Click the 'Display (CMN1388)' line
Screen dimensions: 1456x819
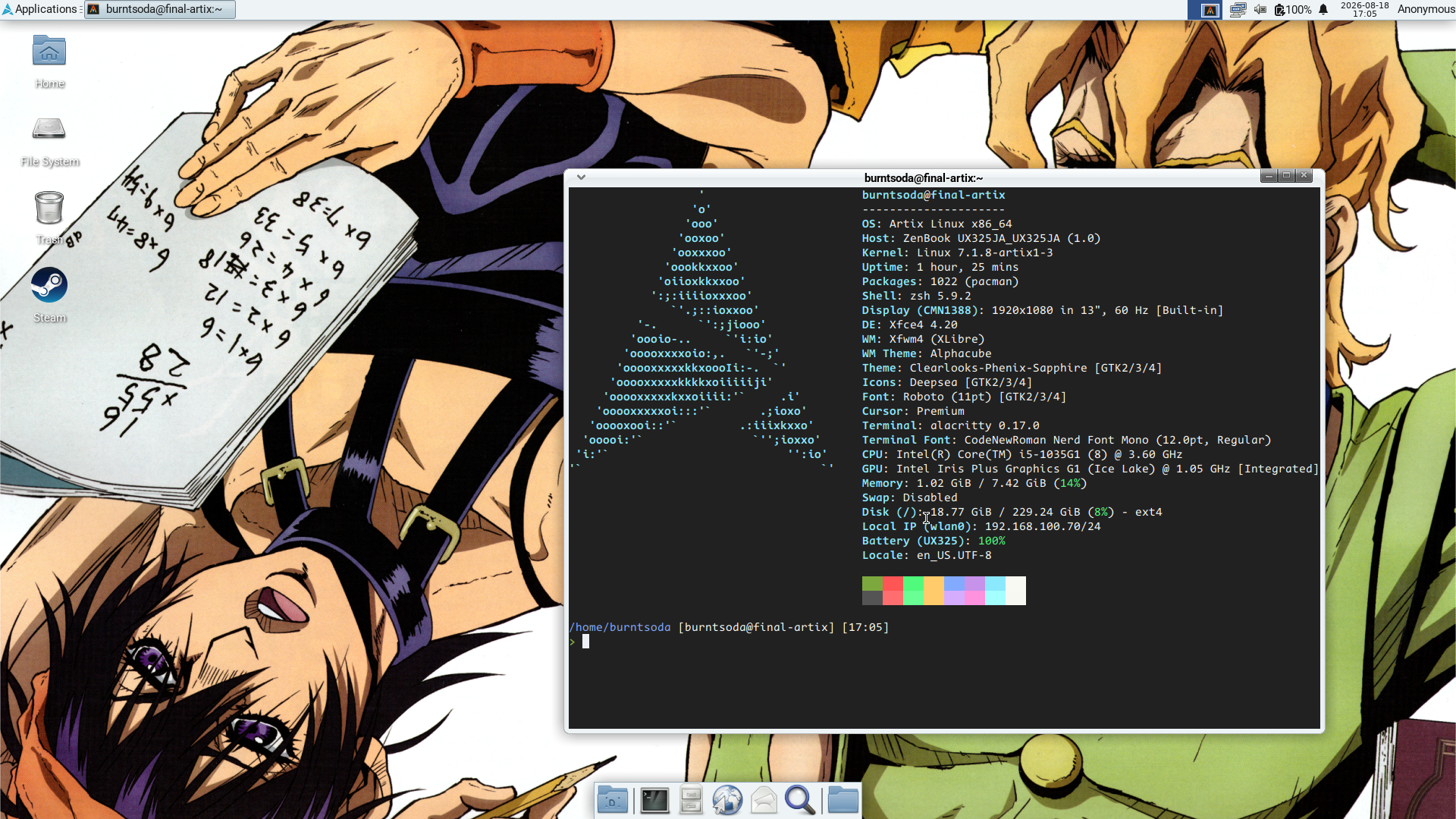pos(1043,310)
